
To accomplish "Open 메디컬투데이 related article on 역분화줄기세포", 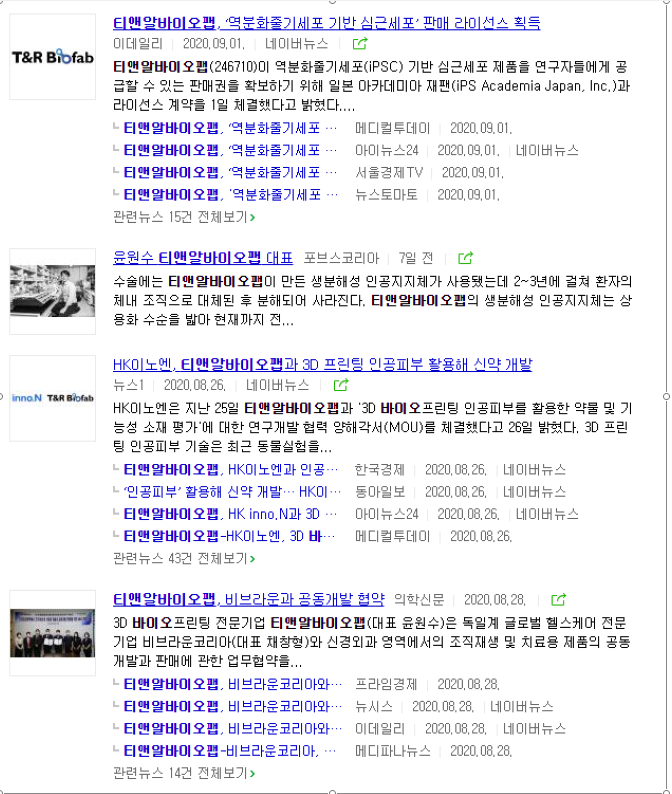I will 230,129.
